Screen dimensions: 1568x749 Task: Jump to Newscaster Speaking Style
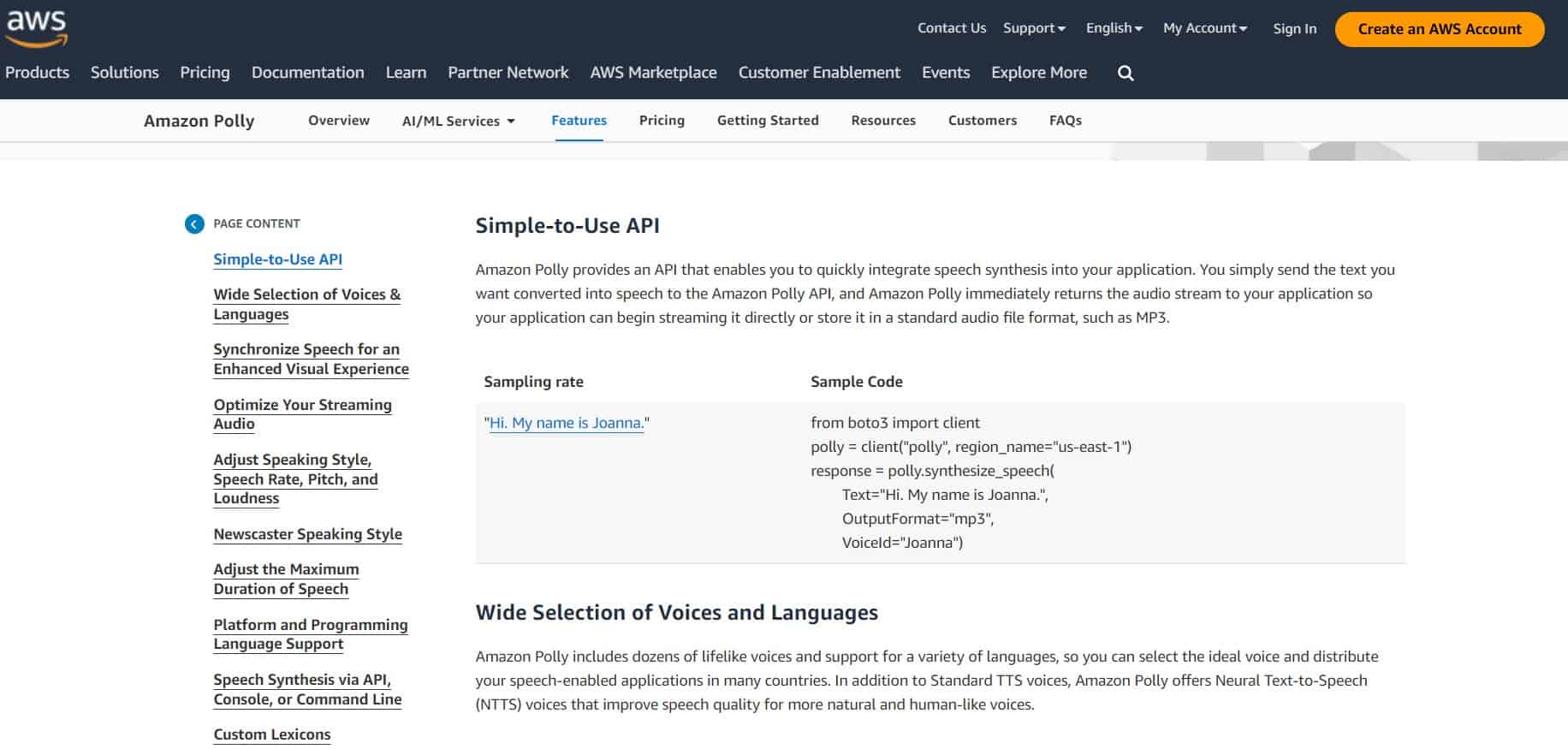coord(308,534)
